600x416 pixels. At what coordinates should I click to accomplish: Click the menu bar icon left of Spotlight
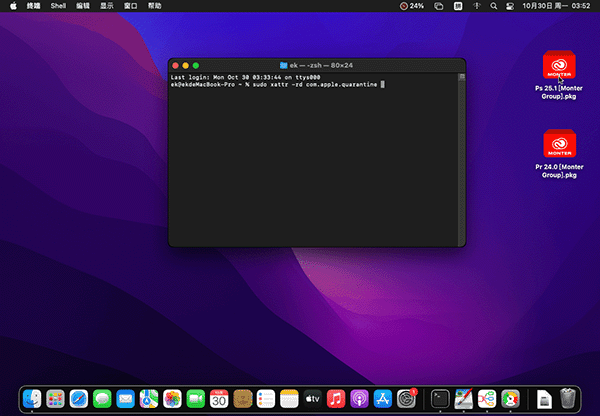tap(476, 6)
